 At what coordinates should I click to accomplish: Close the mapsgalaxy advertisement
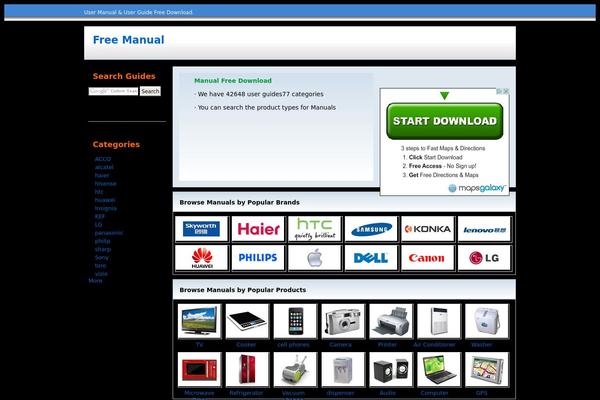[506, 91]
